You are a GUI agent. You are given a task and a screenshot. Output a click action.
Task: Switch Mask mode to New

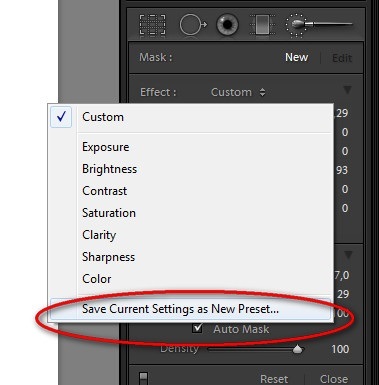tap(296, 57)
